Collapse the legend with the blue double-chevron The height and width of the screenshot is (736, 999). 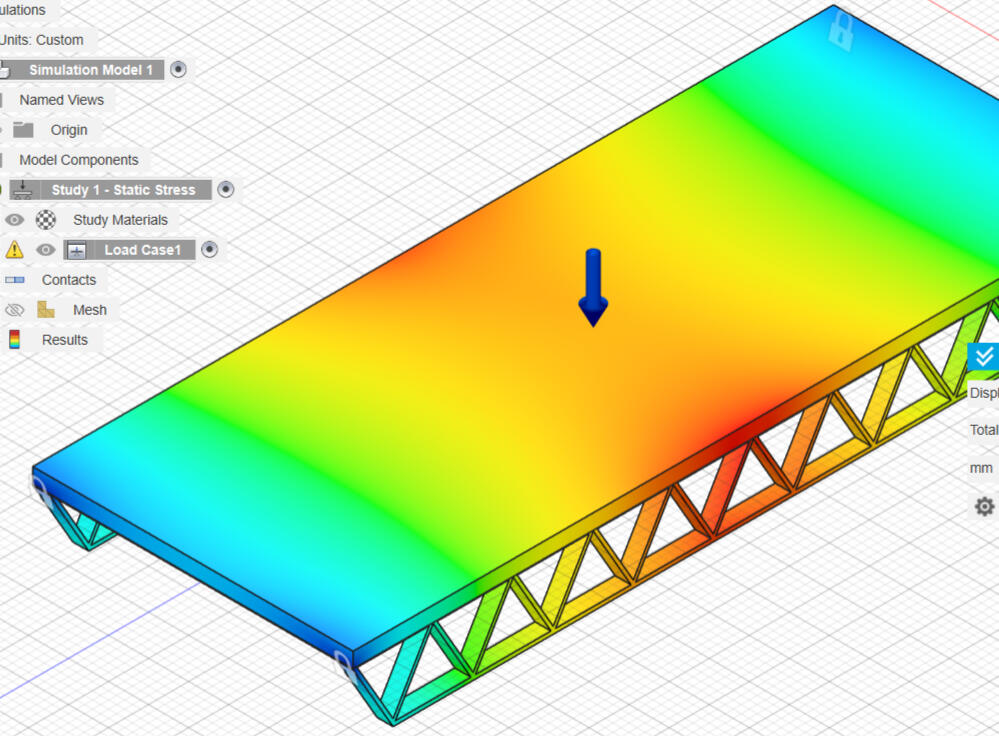[983, 357]
